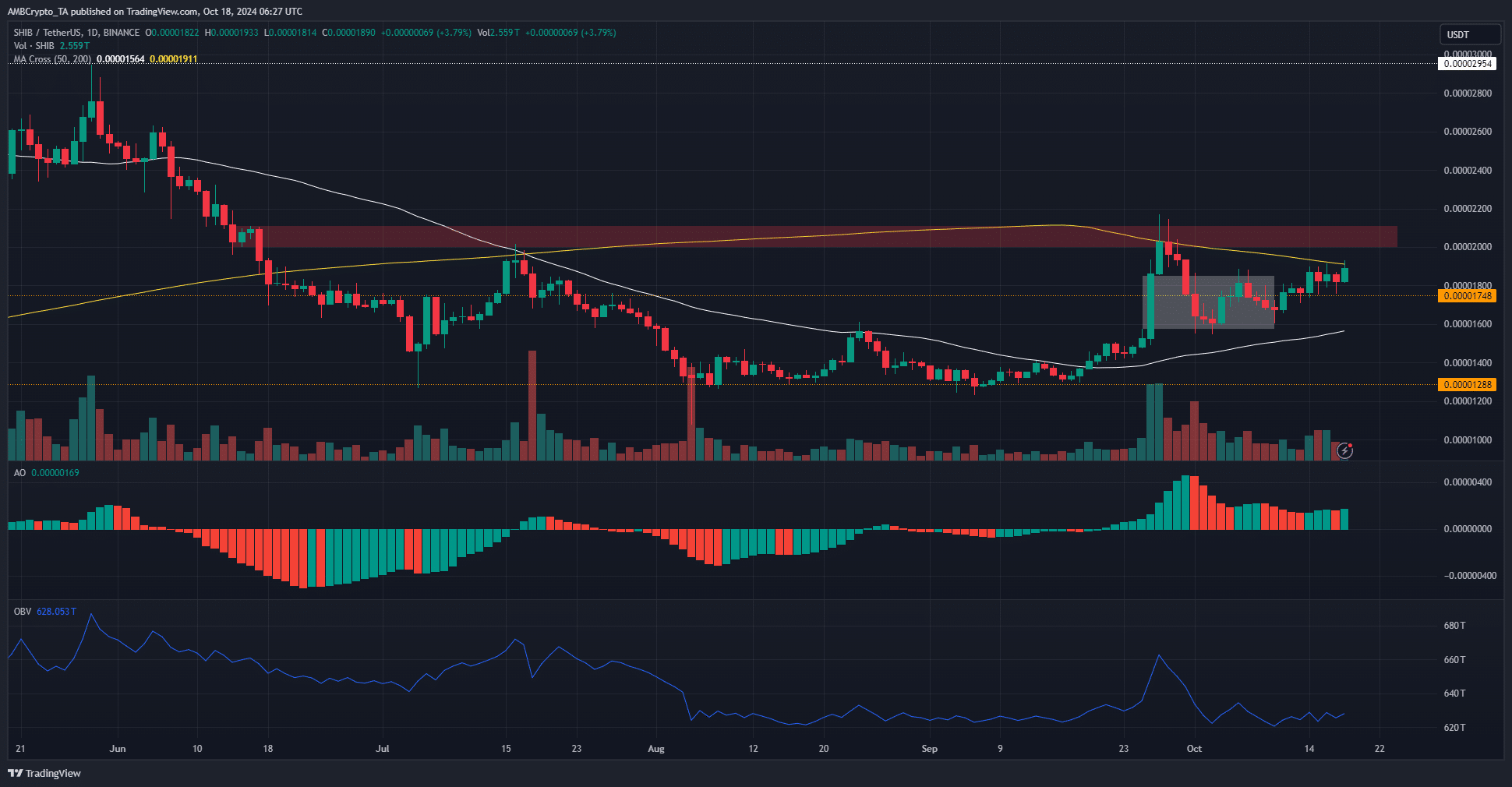
Task: Click the high value H0.00001933
Action: coord(231,33)
